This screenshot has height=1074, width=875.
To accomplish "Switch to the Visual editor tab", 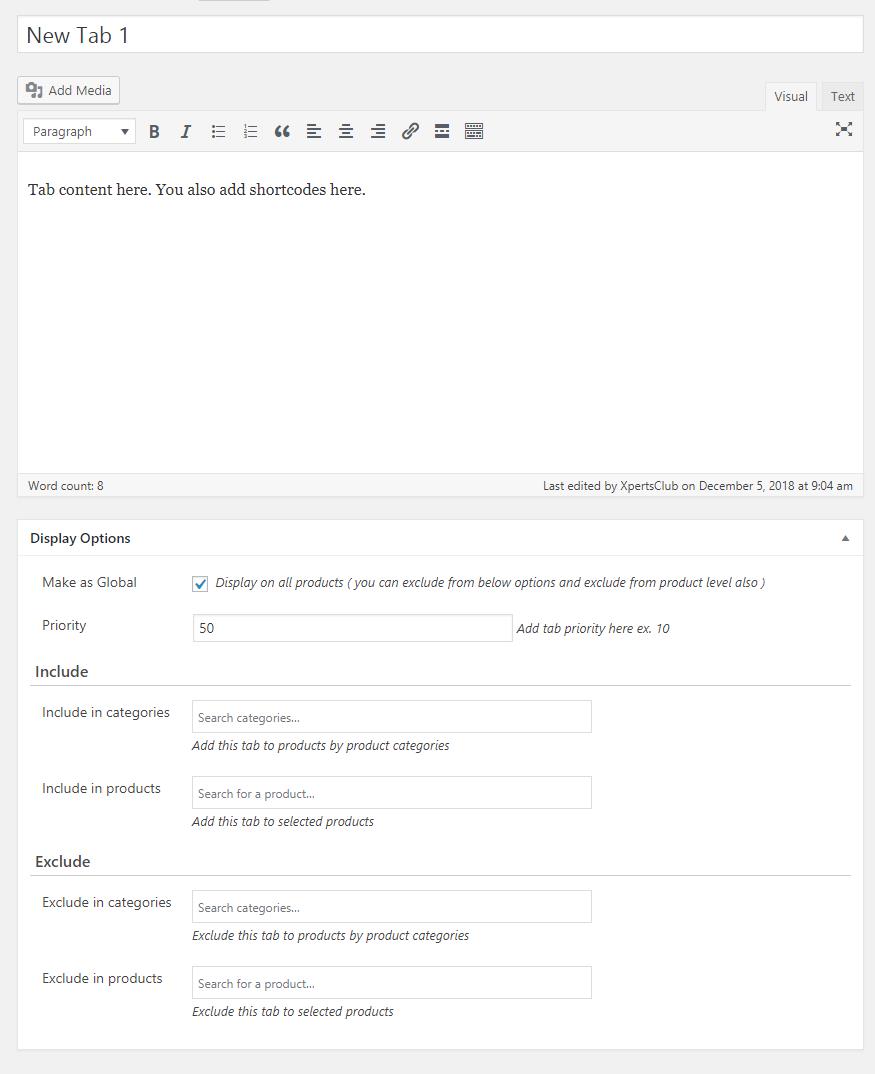I will (x=791, y=97).
